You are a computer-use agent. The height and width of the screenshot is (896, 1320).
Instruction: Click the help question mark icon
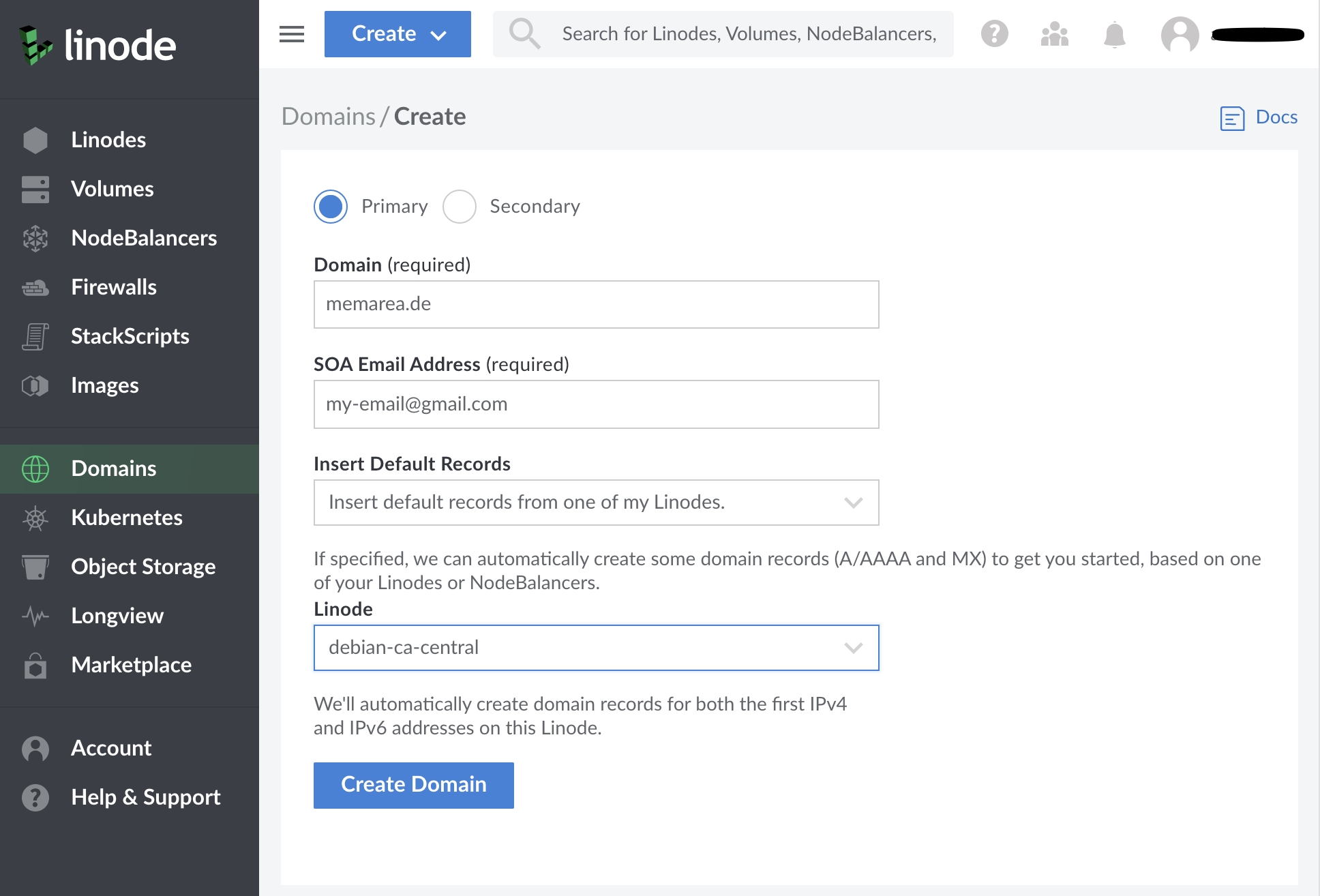pos(994,33)
